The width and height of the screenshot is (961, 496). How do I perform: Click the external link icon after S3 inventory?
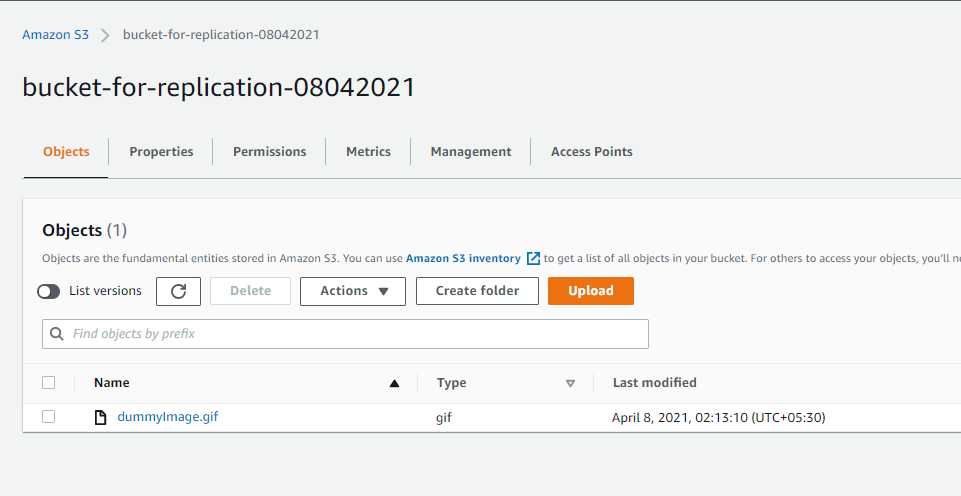533,258
